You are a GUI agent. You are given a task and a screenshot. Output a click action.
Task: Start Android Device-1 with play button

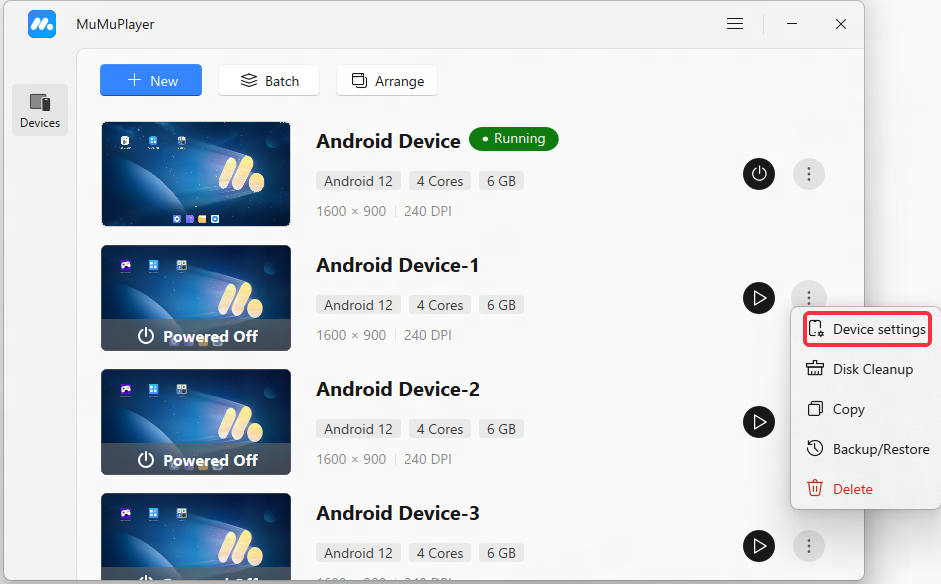tap(759, 298)
